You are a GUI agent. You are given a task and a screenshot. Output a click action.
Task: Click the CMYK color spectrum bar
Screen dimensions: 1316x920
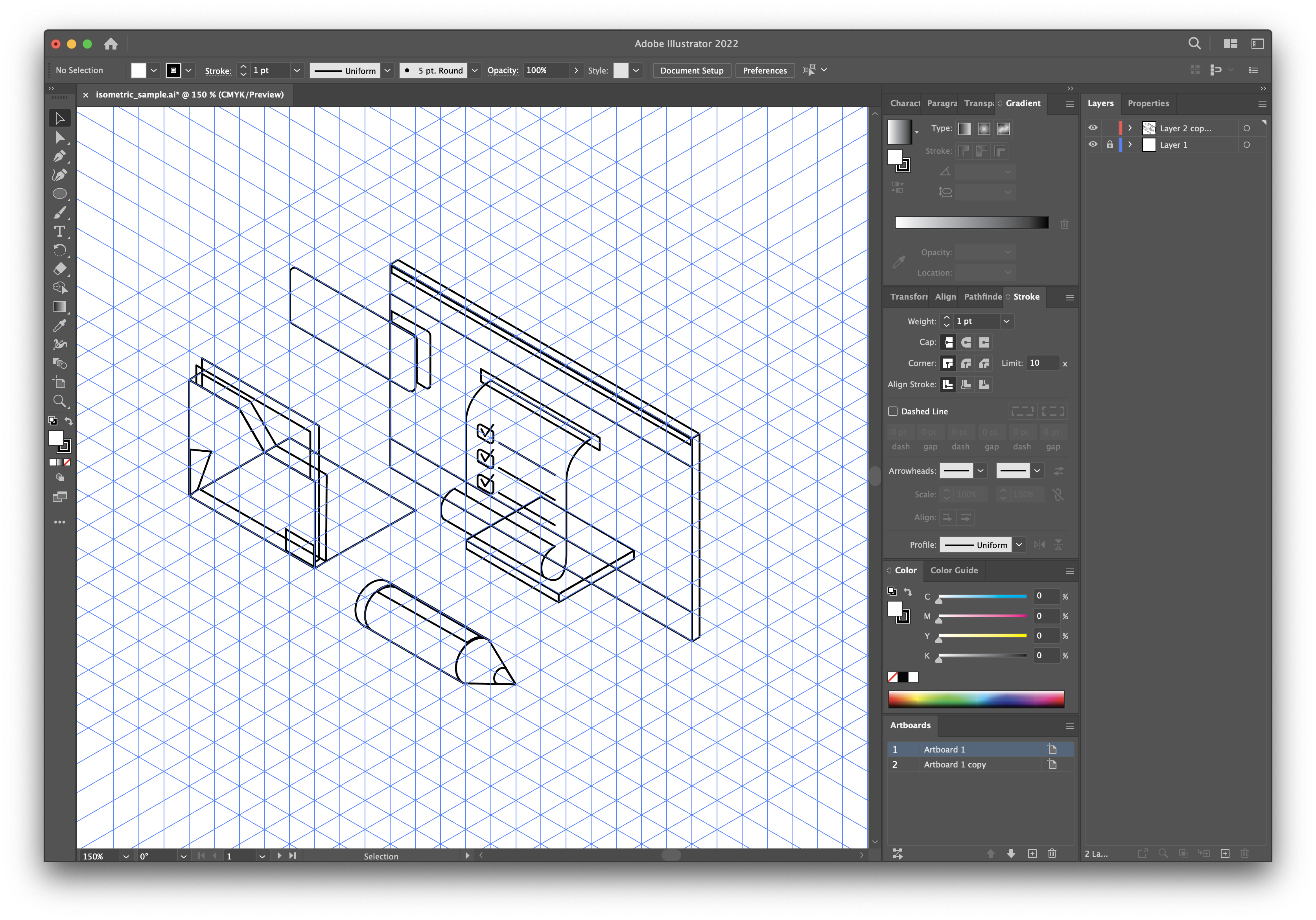pos(976,699)
